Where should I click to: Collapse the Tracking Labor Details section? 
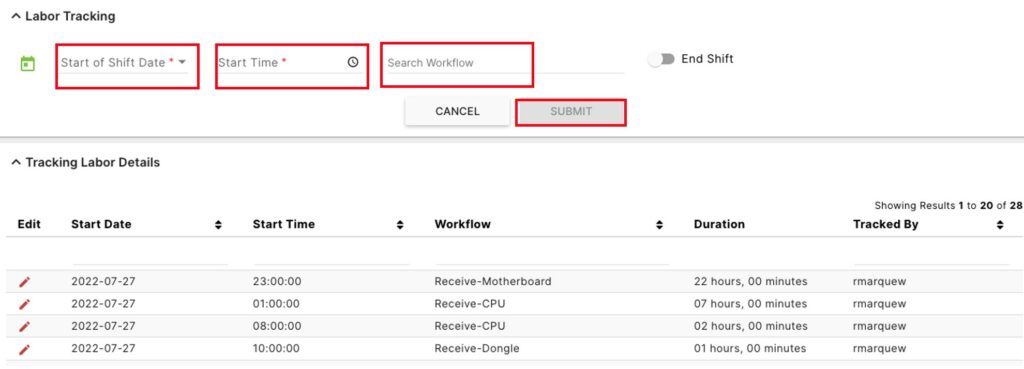tap(16, 163)
